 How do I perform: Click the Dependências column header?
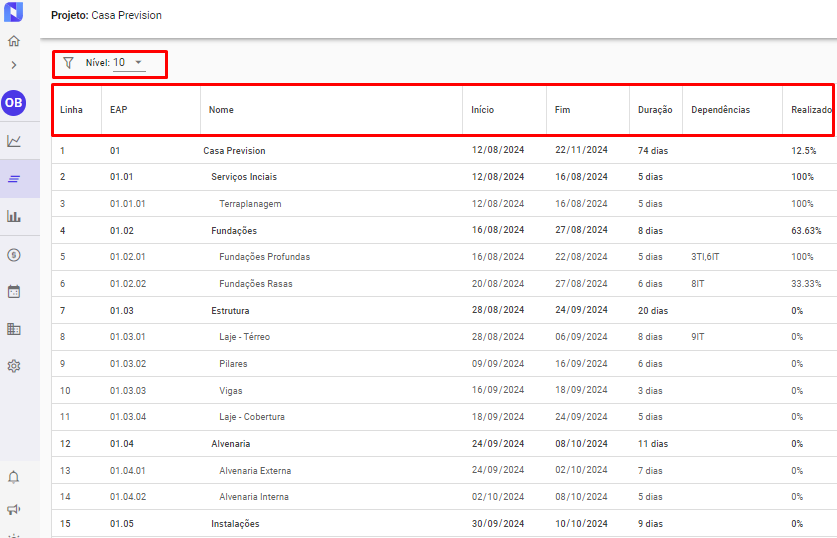click(721, 109)
